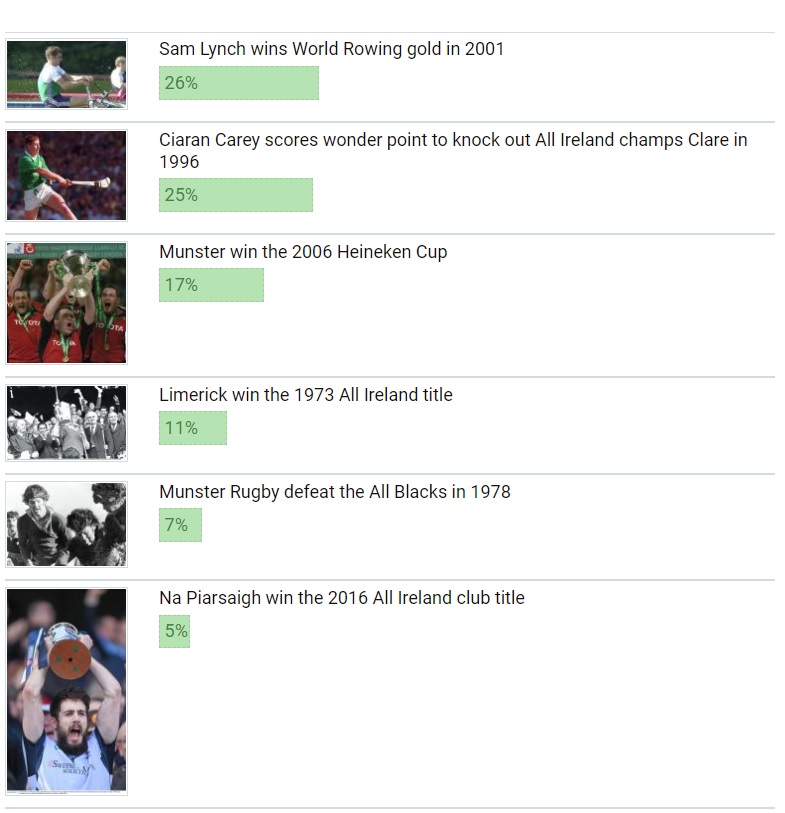This screenshot has height=813, width=785.
Task: Open the Na Piarsaigh 2016 trophy photo
Action: click(66, 691)
